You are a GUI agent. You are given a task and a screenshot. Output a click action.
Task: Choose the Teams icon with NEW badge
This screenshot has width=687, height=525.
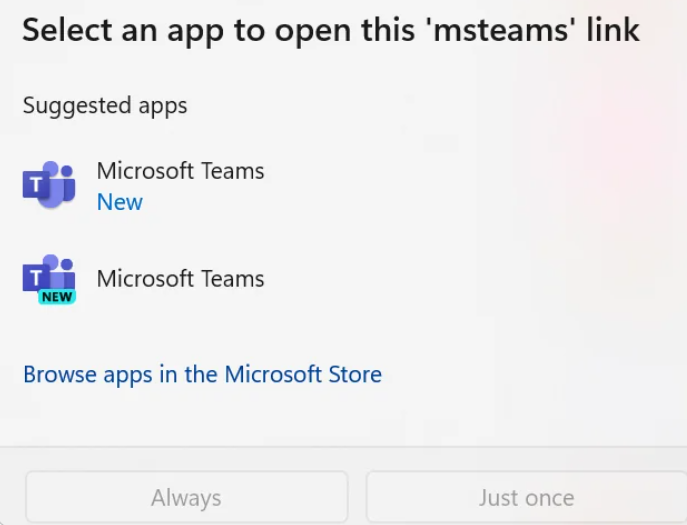49,279
